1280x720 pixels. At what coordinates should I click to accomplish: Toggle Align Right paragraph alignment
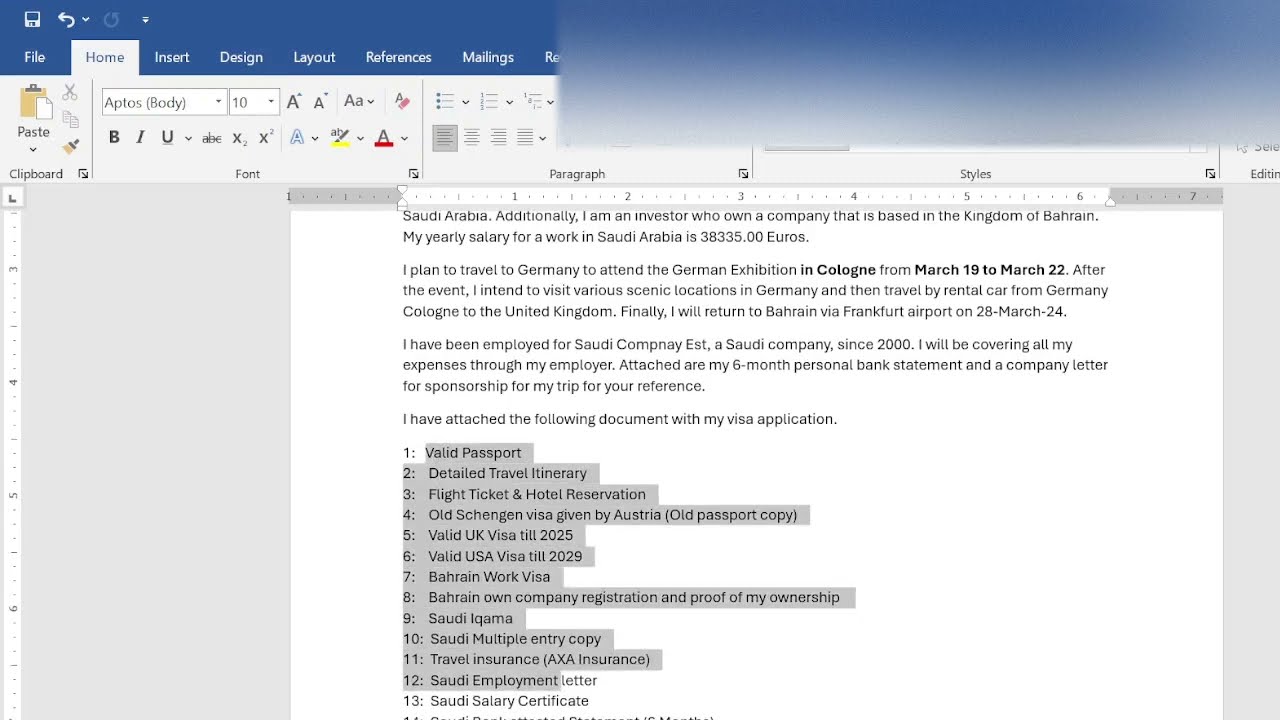[498, 138]
